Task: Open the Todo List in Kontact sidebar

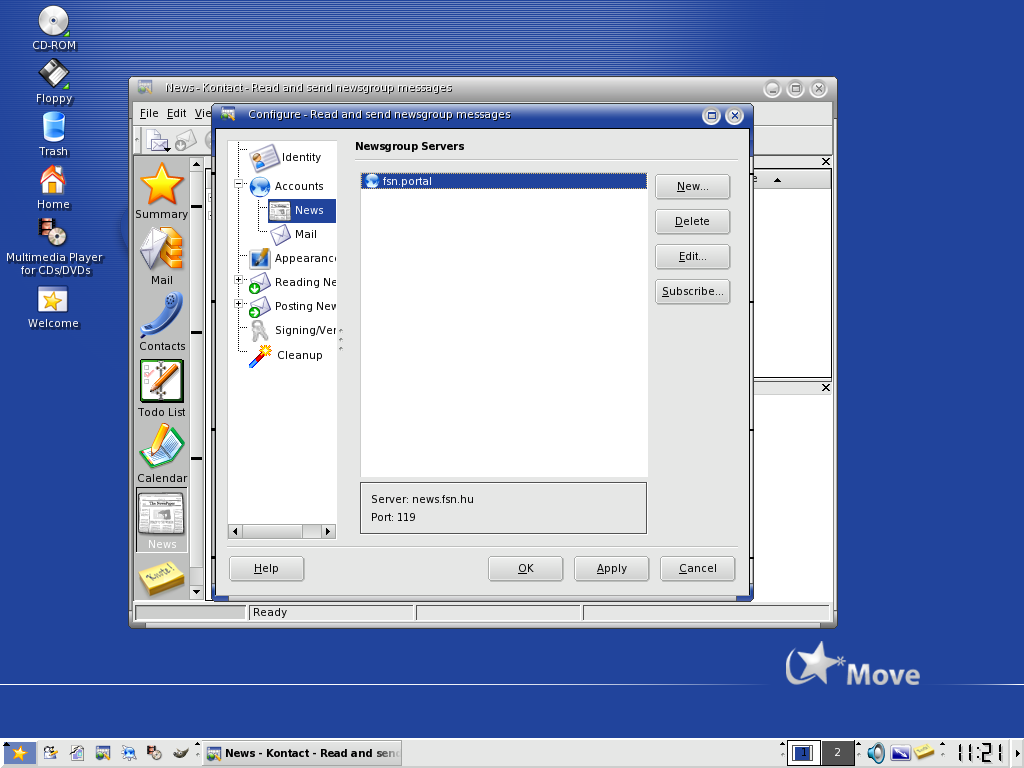Action: [x=161, y=389]
